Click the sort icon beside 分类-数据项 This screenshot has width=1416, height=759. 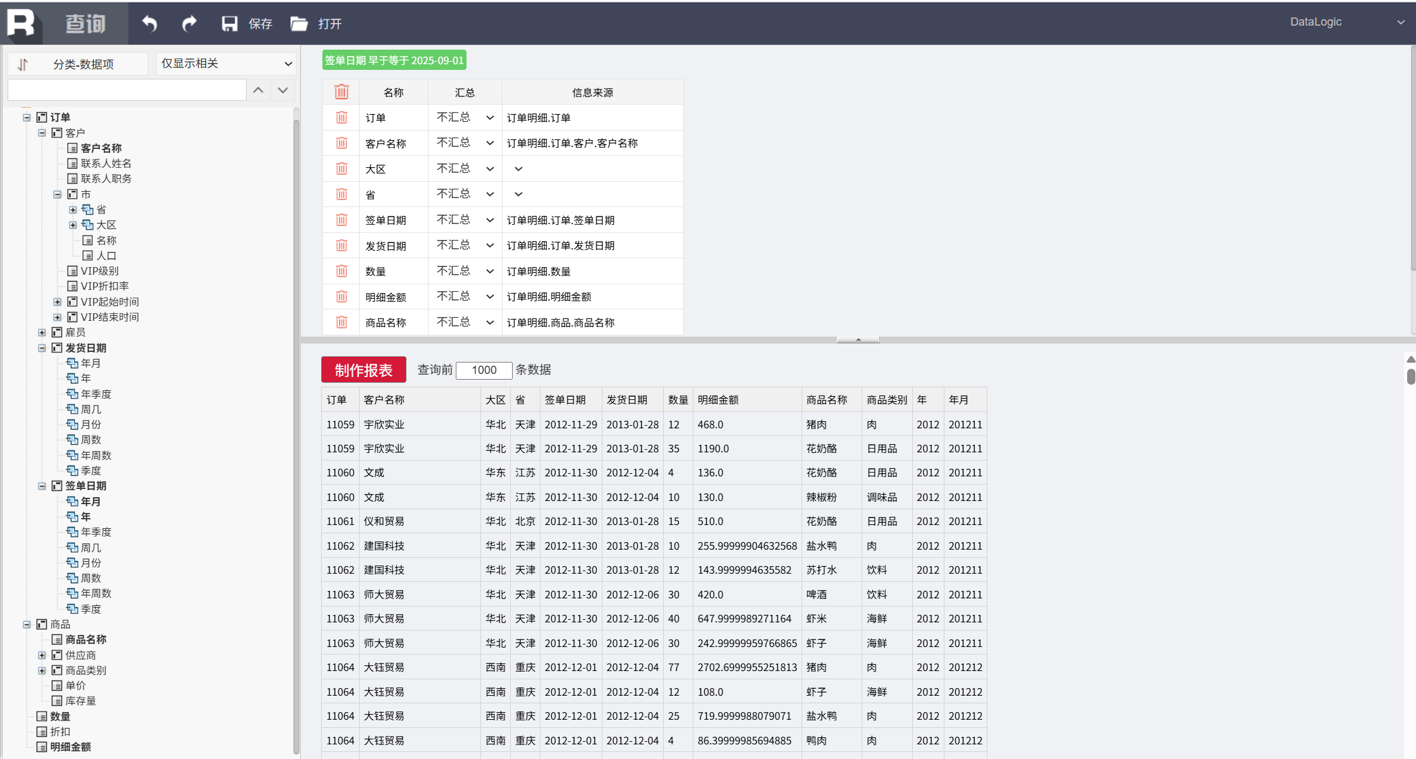coord(23,64)
